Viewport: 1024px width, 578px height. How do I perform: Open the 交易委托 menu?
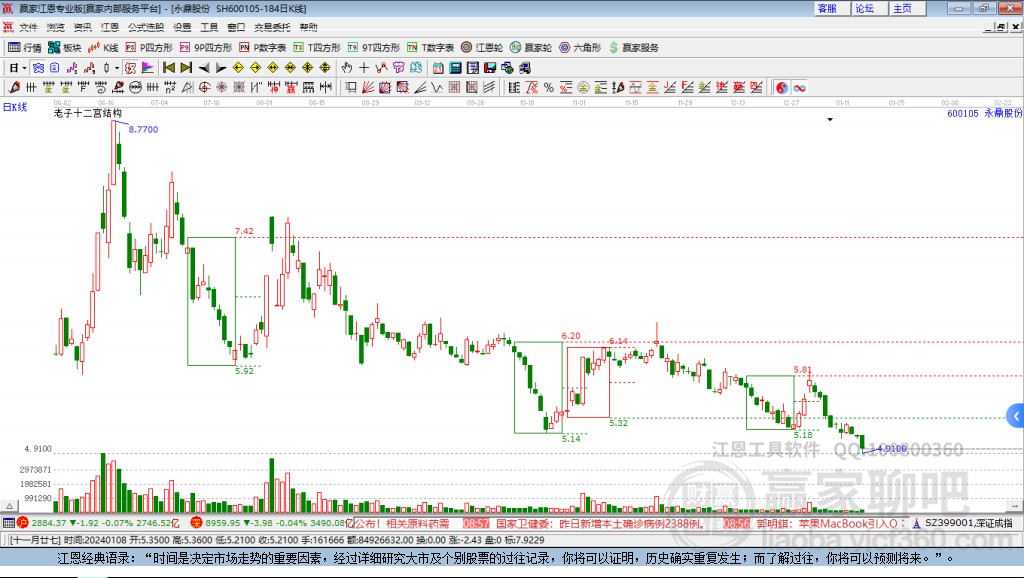point(272,27)
